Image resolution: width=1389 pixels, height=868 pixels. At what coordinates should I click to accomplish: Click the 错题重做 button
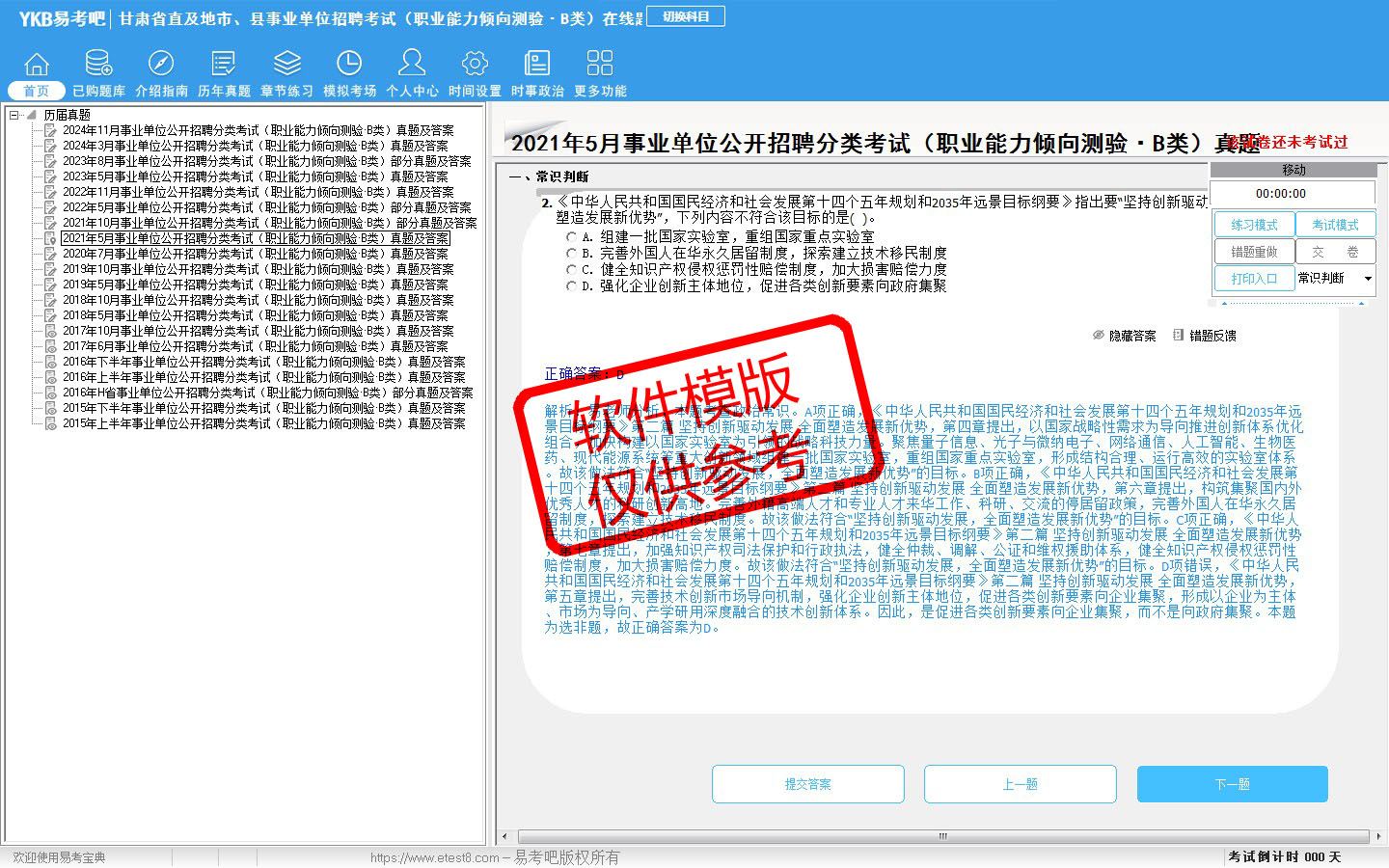pos(1254,251)
